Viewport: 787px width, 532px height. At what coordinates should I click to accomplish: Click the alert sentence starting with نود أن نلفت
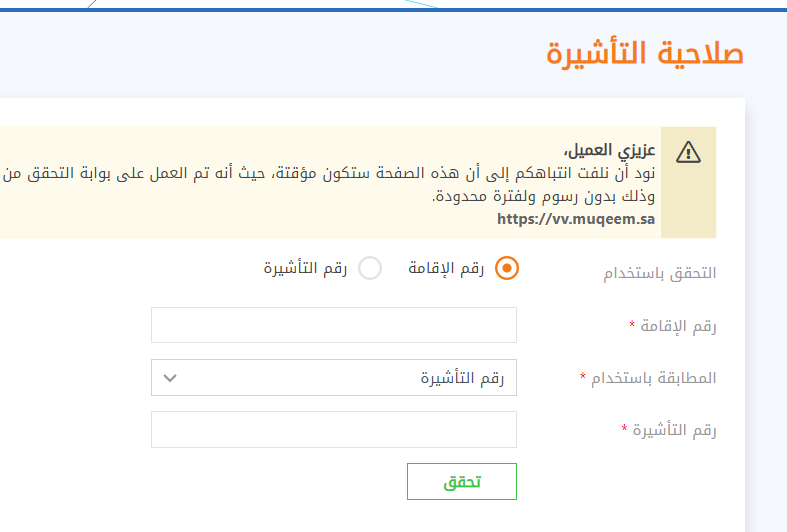(329, 173)
